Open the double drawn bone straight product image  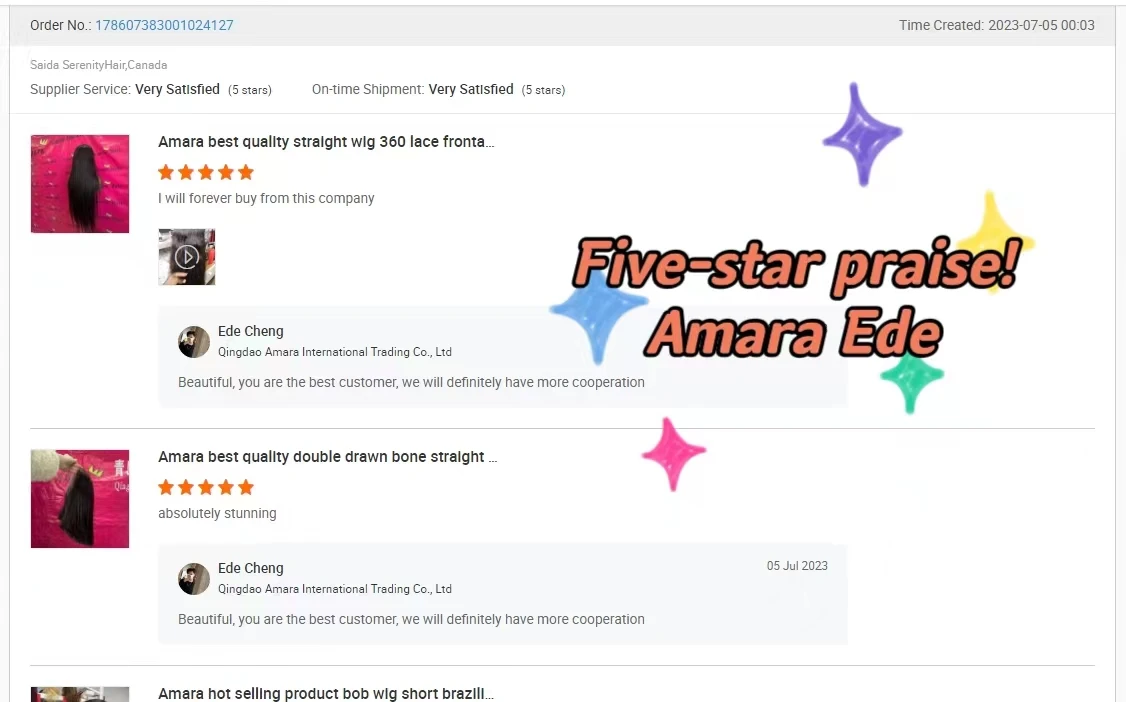pyautogui.click(x=80, y=499)
